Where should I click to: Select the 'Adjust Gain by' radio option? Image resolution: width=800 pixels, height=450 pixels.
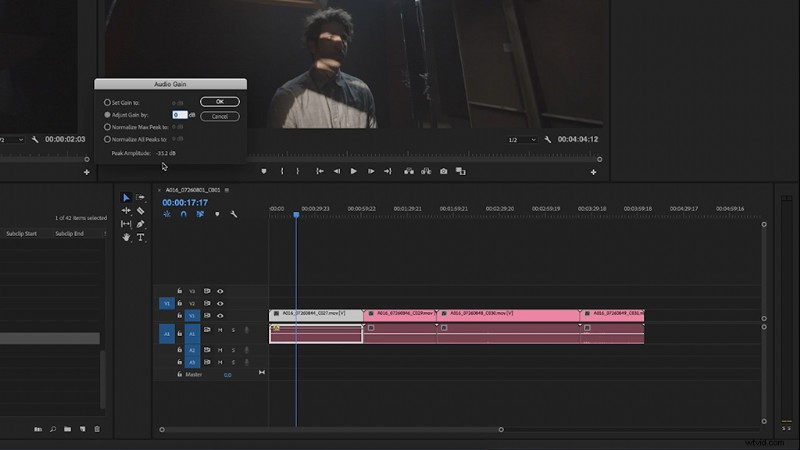[107, 115]
